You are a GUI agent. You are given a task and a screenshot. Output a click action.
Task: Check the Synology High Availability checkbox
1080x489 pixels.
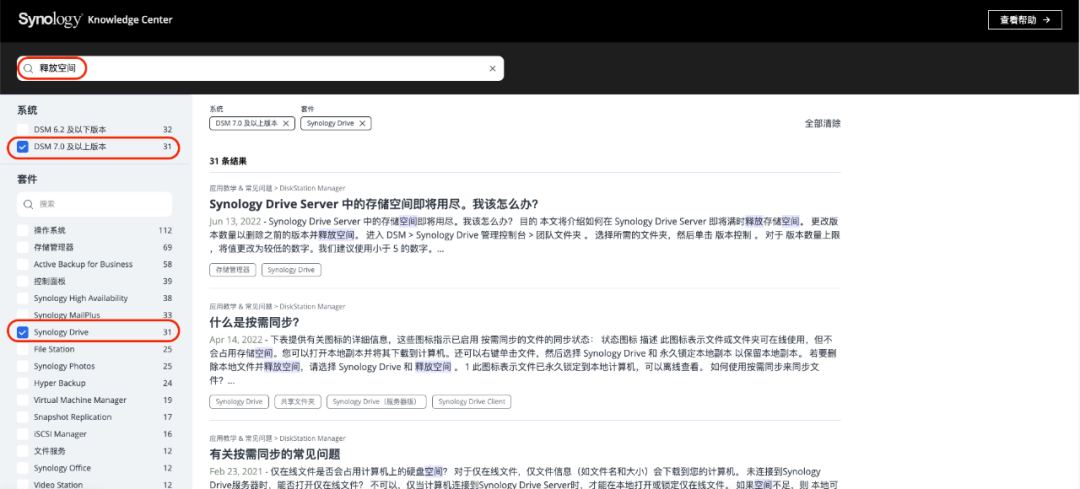pyautogui.click(x=23, y=298)
